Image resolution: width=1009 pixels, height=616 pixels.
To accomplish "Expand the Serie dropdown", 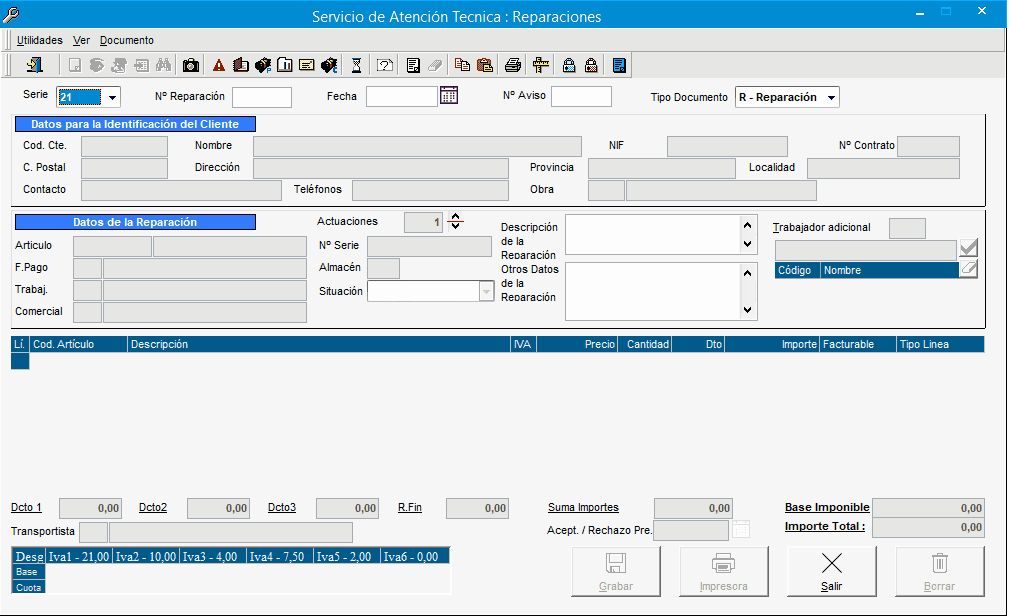I will [x=112, y=97].
